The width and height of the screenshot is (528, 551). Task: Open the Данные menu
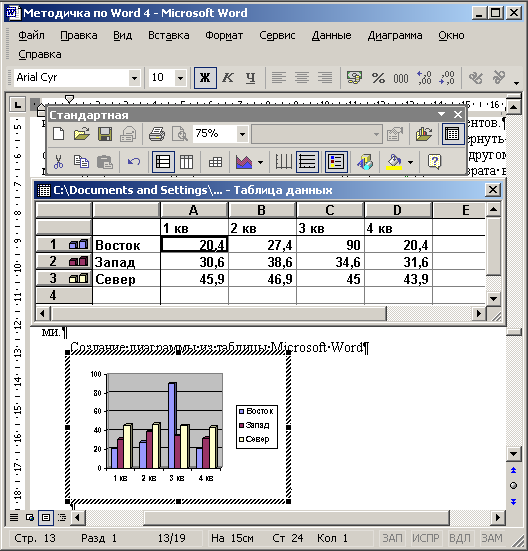[x=331, y=35]
